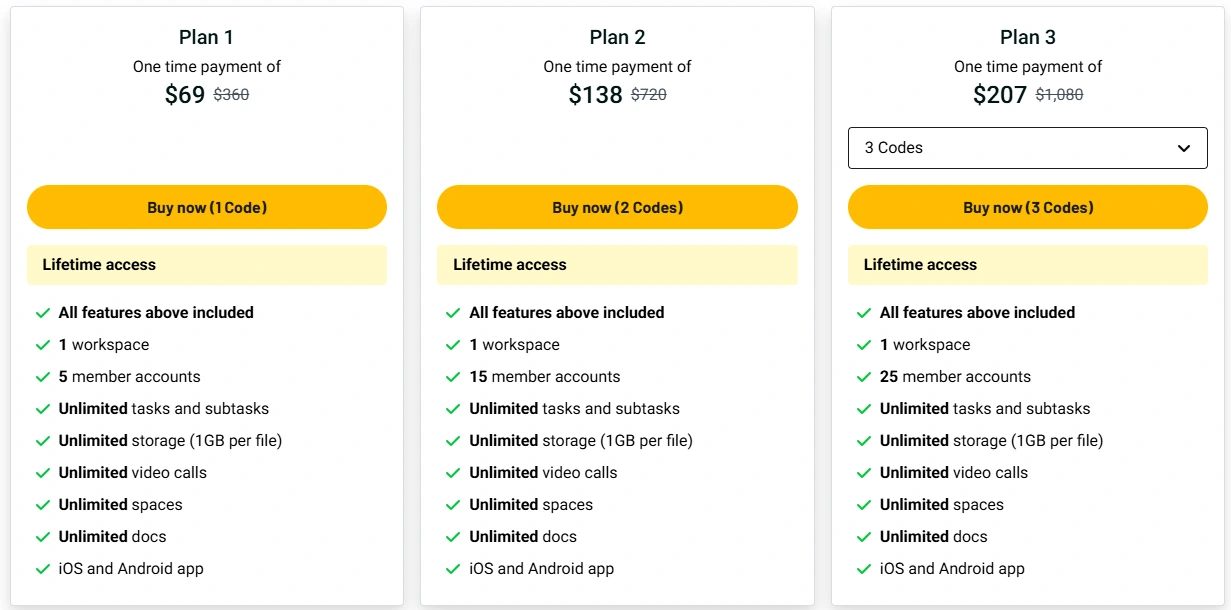Click the $69 price in Plan 1
The width and height of the screenshot is (1231, 610).
185,95
